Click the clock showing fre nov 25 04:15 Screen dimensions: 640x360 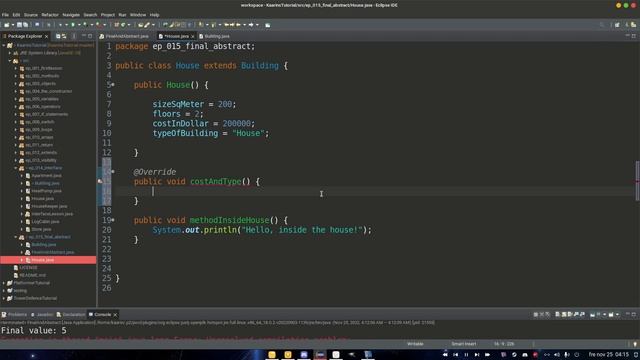pos(609,355)
